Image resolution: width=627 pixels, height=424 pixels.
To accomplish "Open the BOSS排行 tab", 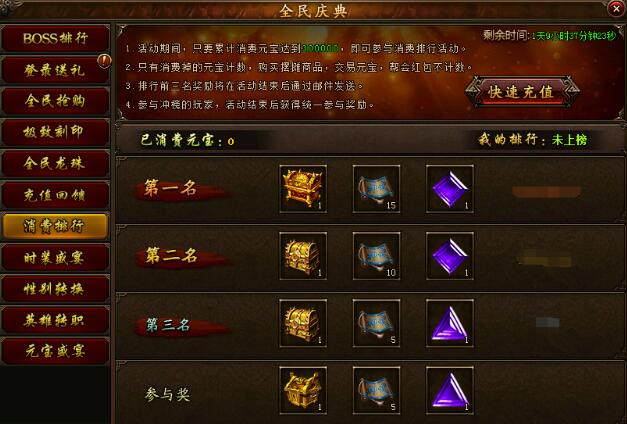I will click(x=55, y=38).
